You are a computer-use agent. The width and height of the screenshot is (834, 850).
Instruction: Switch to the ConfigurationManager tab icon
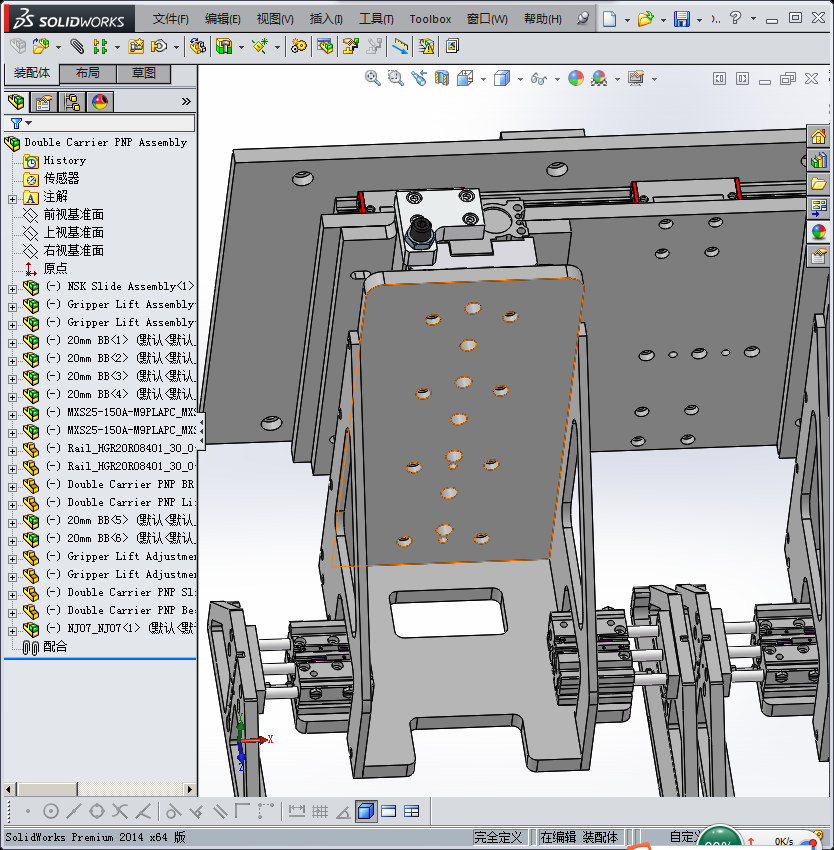point(72,101)
